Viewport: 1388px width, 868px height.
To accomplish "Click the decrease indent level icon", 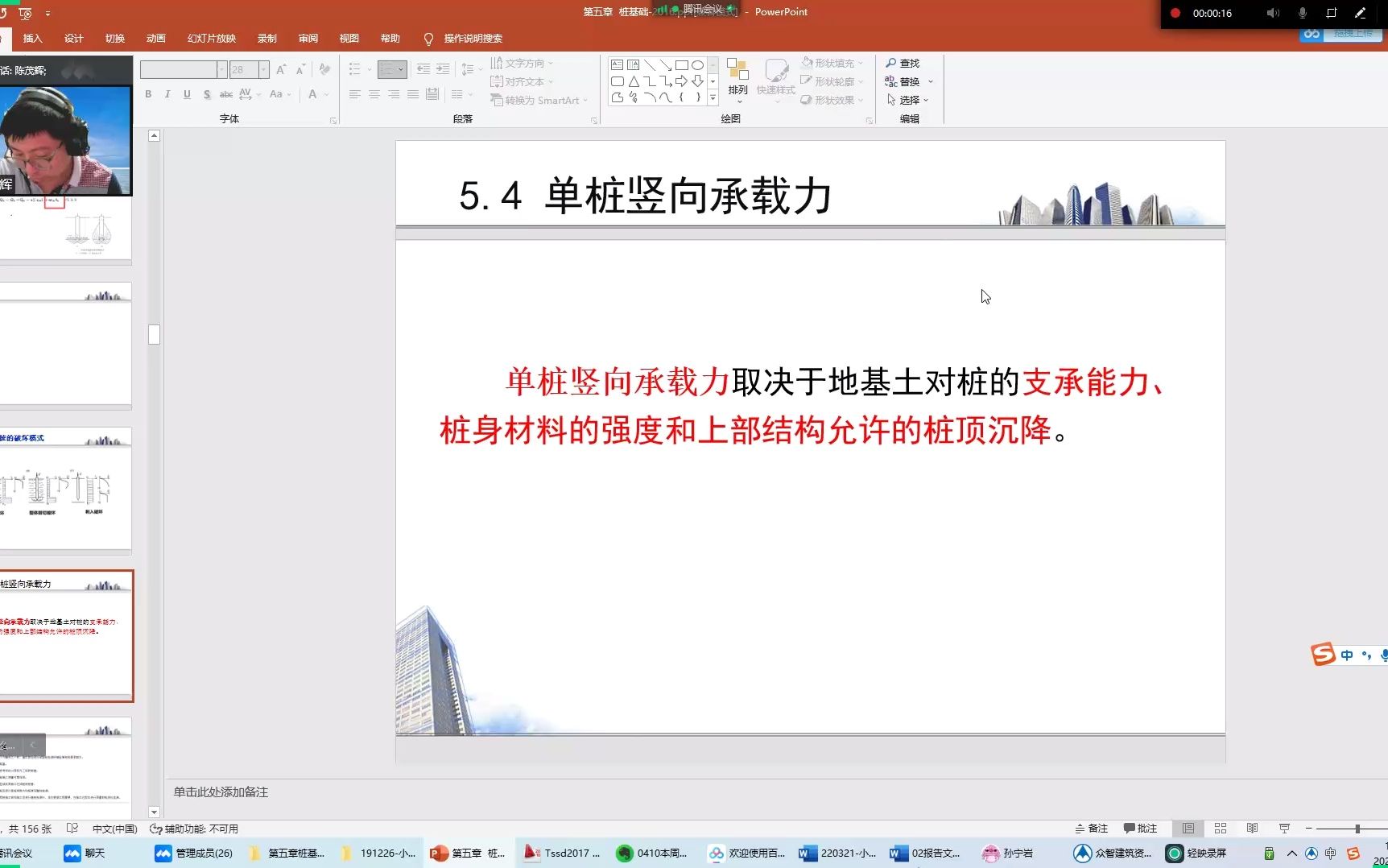I will (x=423, y=69).
